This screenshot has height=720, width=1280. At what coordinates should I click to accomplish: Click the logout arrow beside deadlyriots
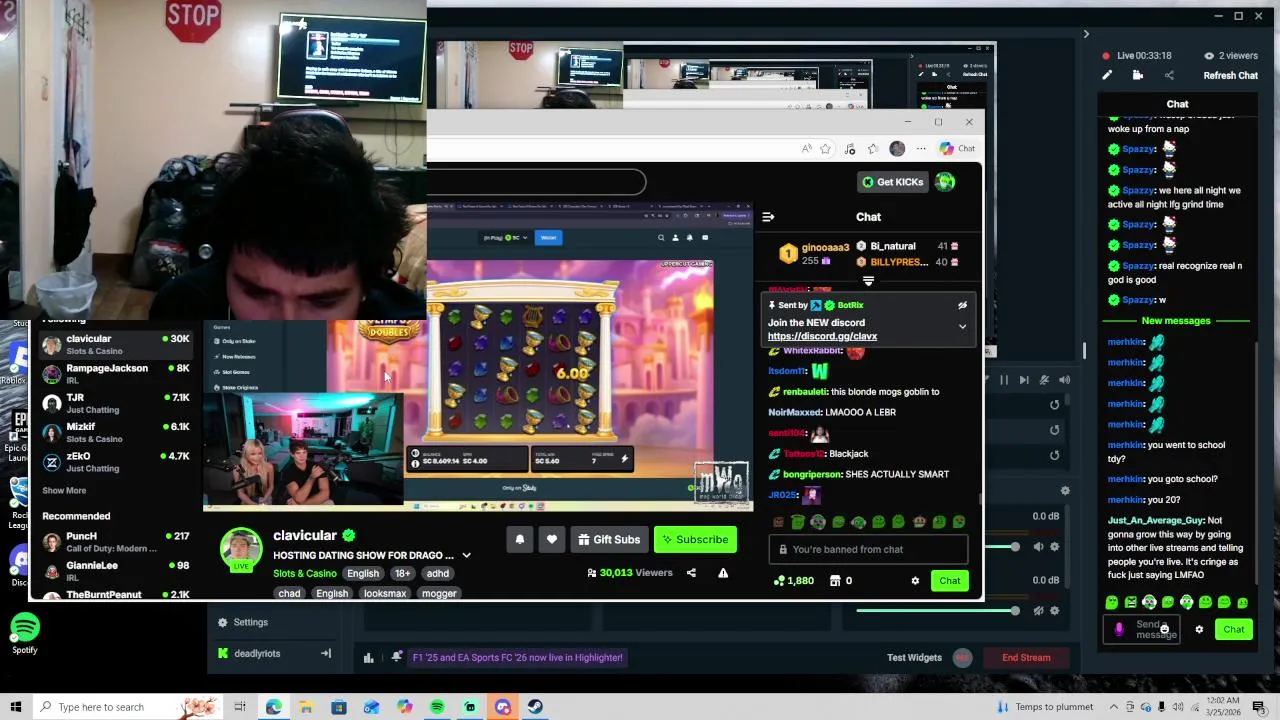(x=325, y=653)
